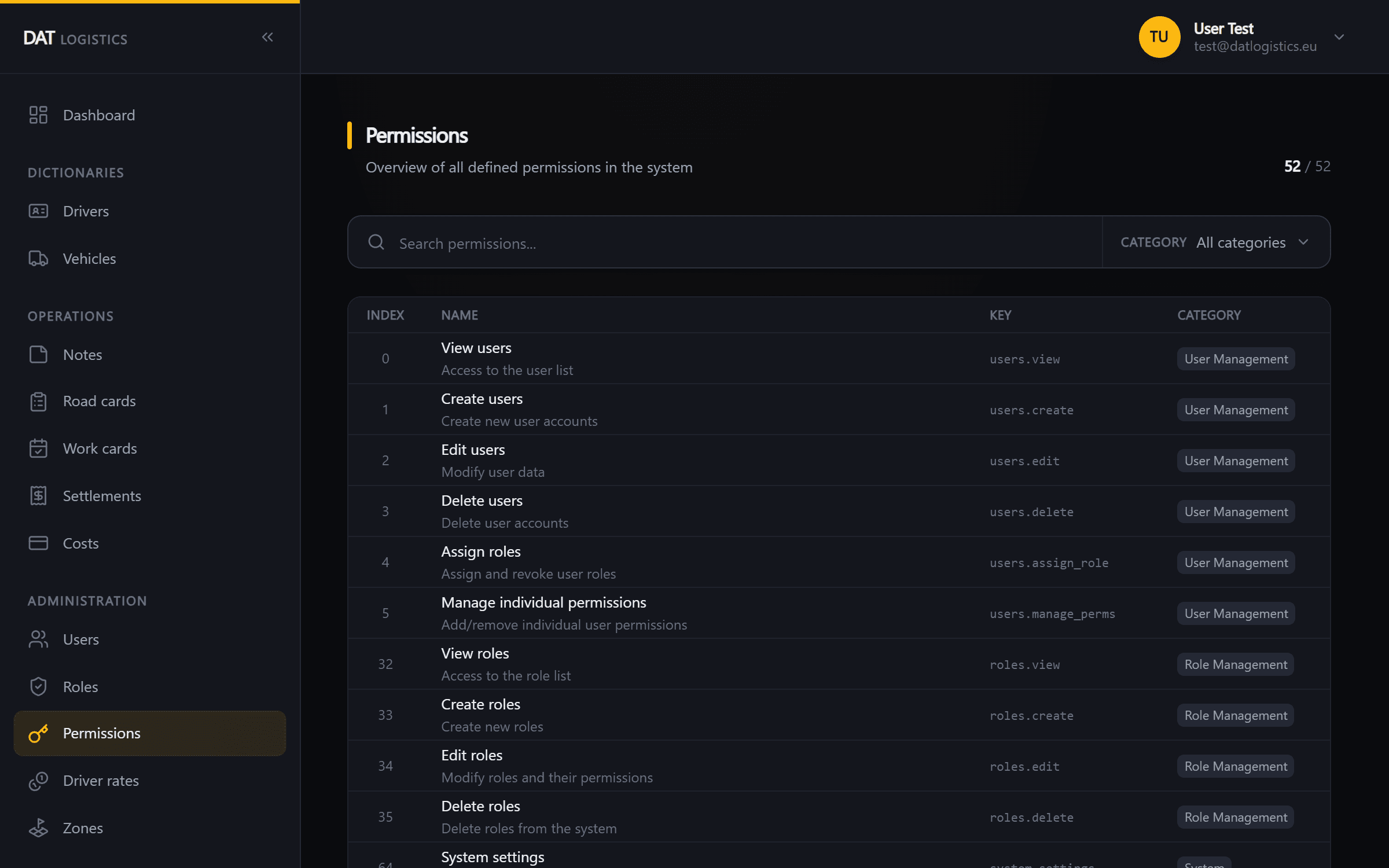Click the Zones map pin icon
The image size is (1389, 868).
point(38,828)
